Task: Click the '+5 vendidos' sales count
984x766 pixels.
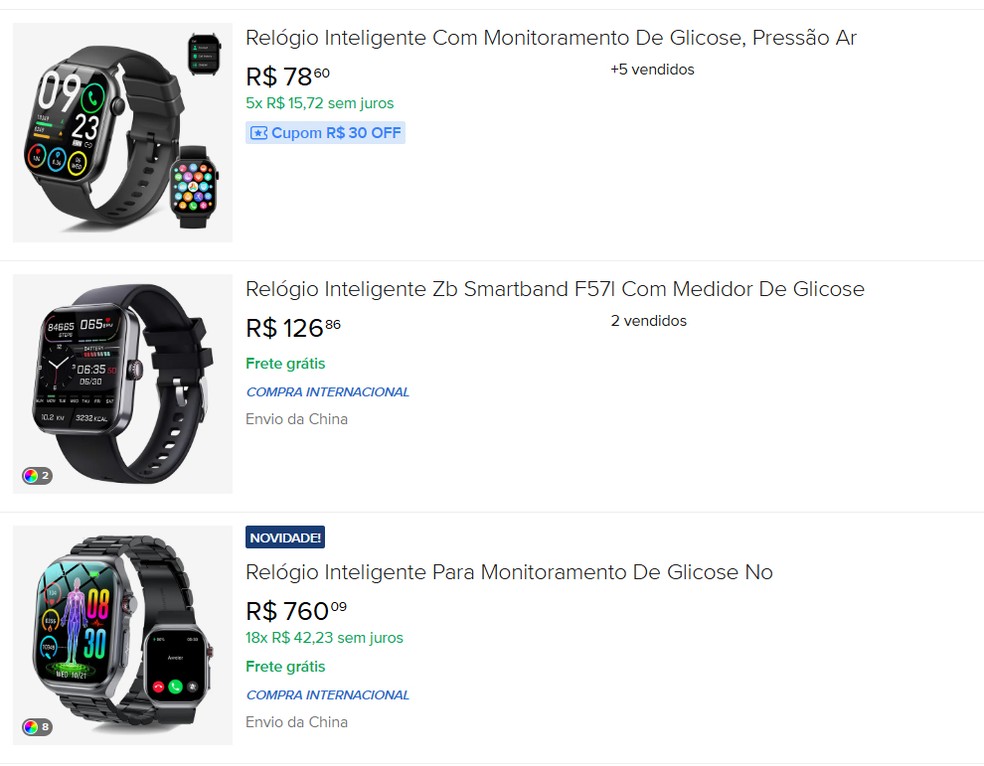Action: [x=651, y=70]
